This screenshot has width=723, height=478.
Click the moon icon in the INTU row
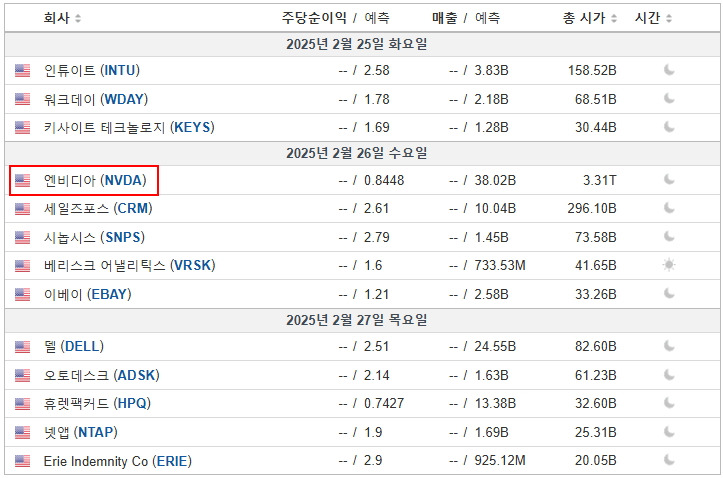coord(669,70)
